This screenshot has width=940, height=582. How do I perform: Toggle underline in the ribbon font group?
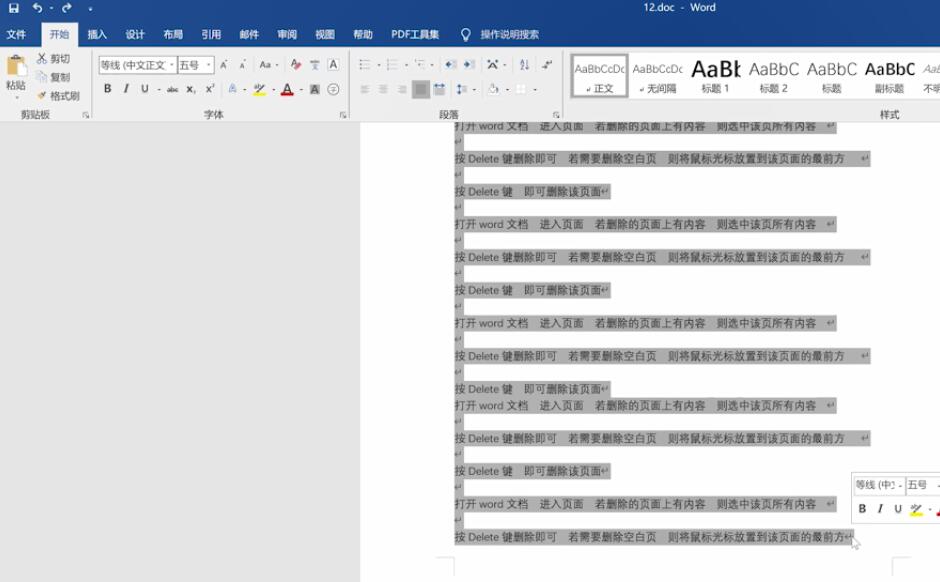[x=144, y=89]
